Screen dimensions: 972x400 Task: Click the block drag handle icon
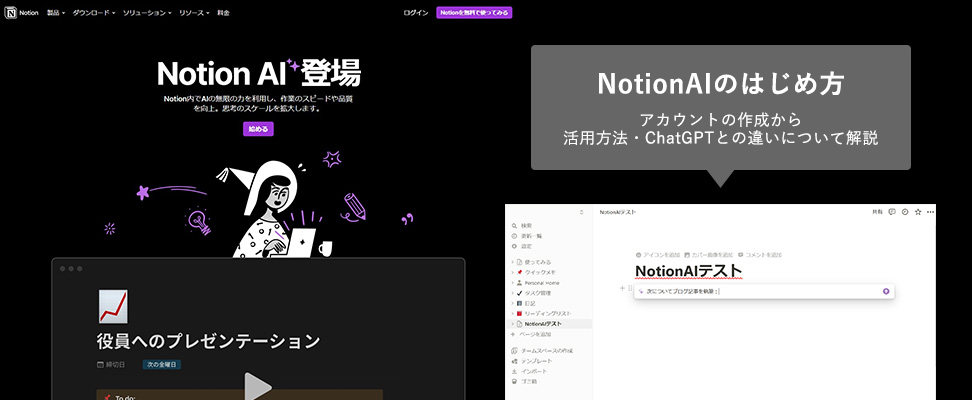point(630,288)
